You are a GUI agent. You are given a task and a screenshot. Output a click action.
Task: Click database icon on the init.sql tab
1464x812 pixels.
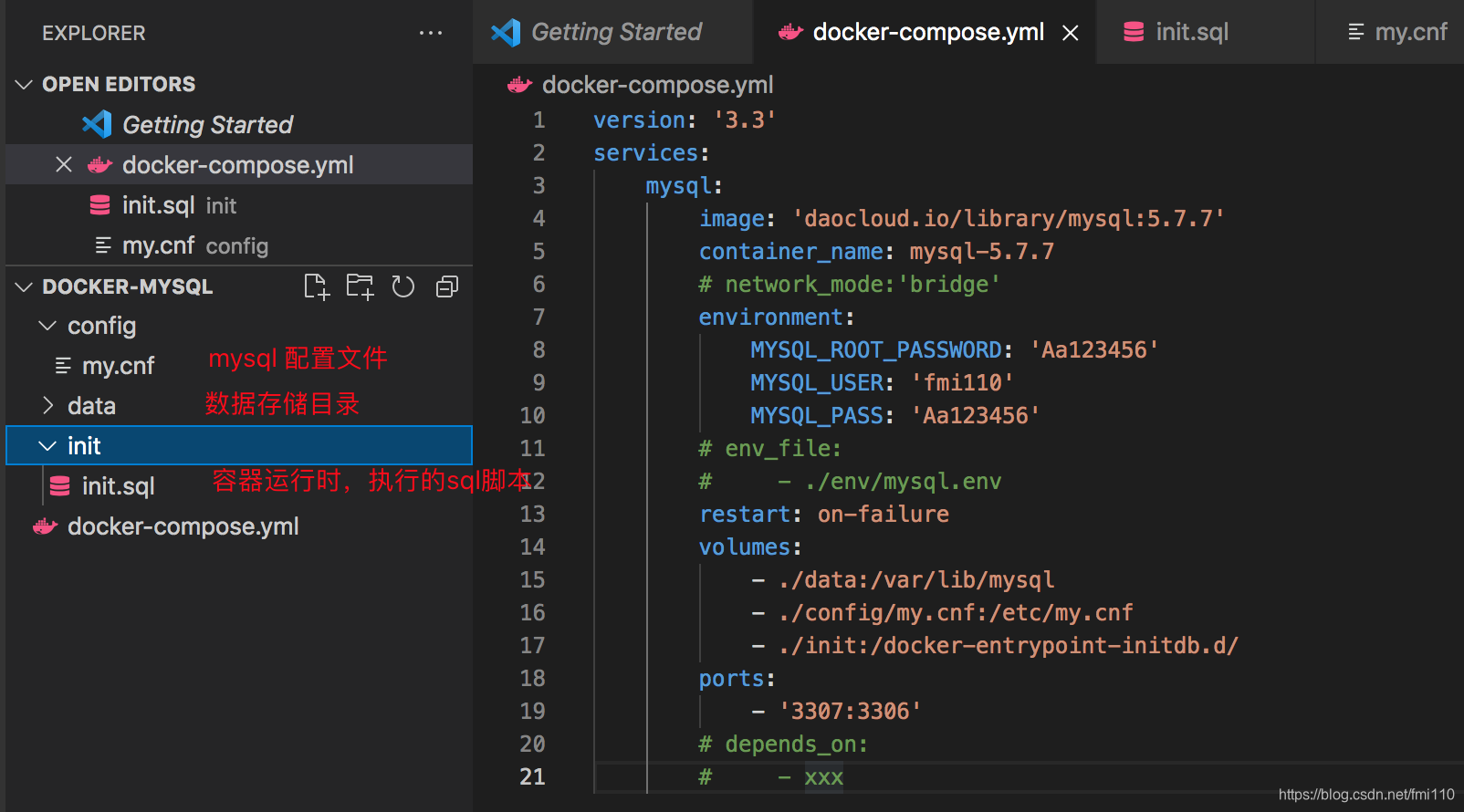[x=1134, y=32]
